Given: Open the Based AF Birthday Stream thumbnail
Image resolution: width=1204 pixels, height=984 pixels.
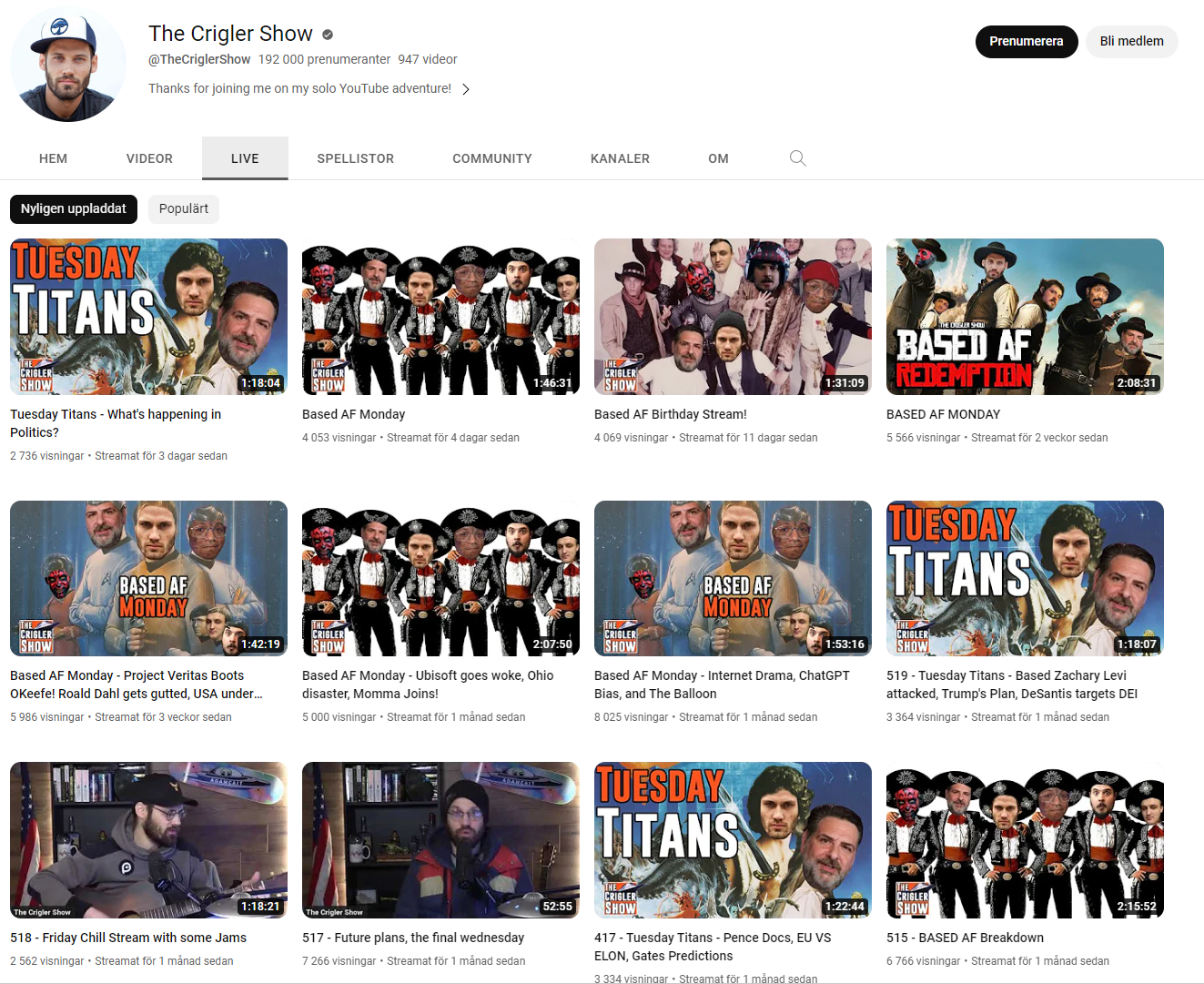Looking at the screenshot, I should coord(733,316).
